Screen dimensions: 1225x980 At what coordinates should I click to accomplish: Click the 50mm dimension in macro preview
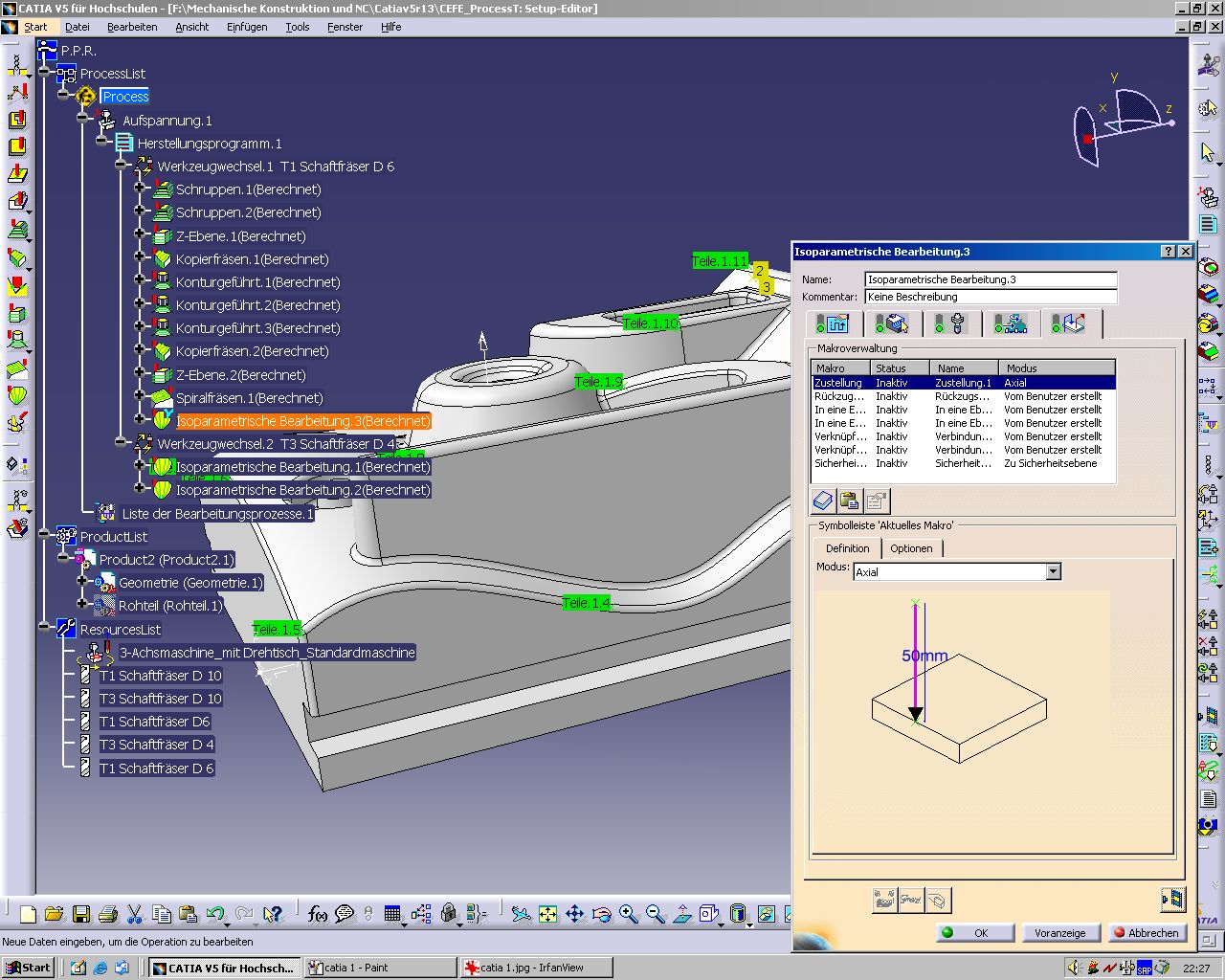(x=924, y=657)
